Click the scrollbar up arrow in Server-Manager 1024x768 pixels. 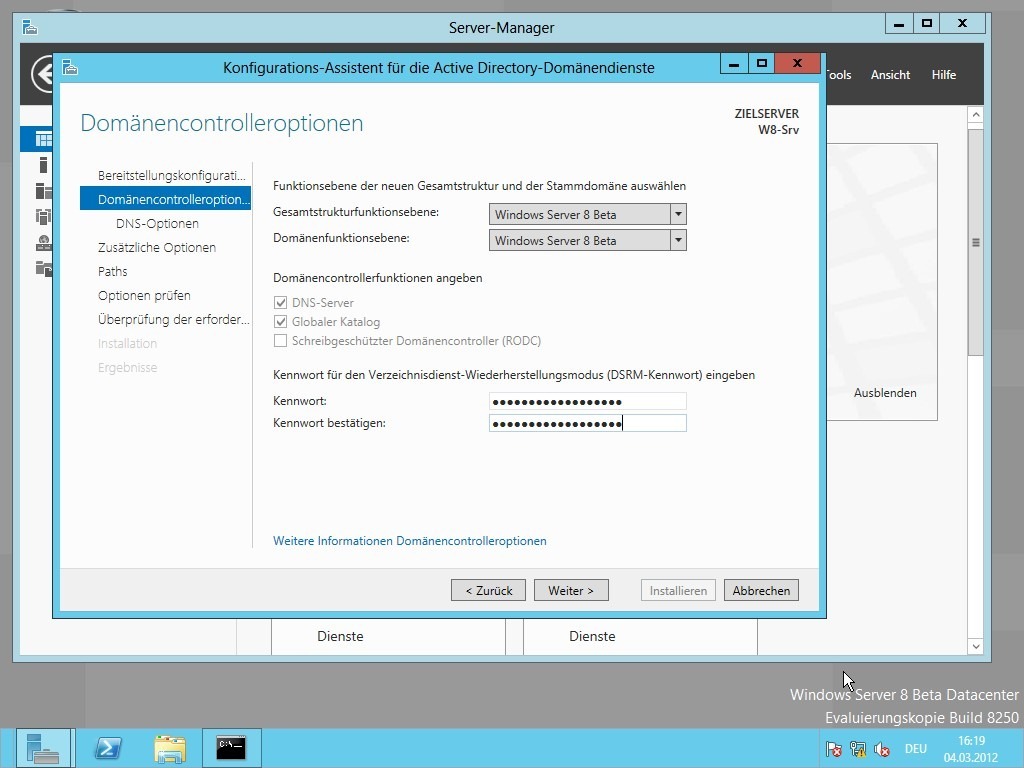[976, 115]
